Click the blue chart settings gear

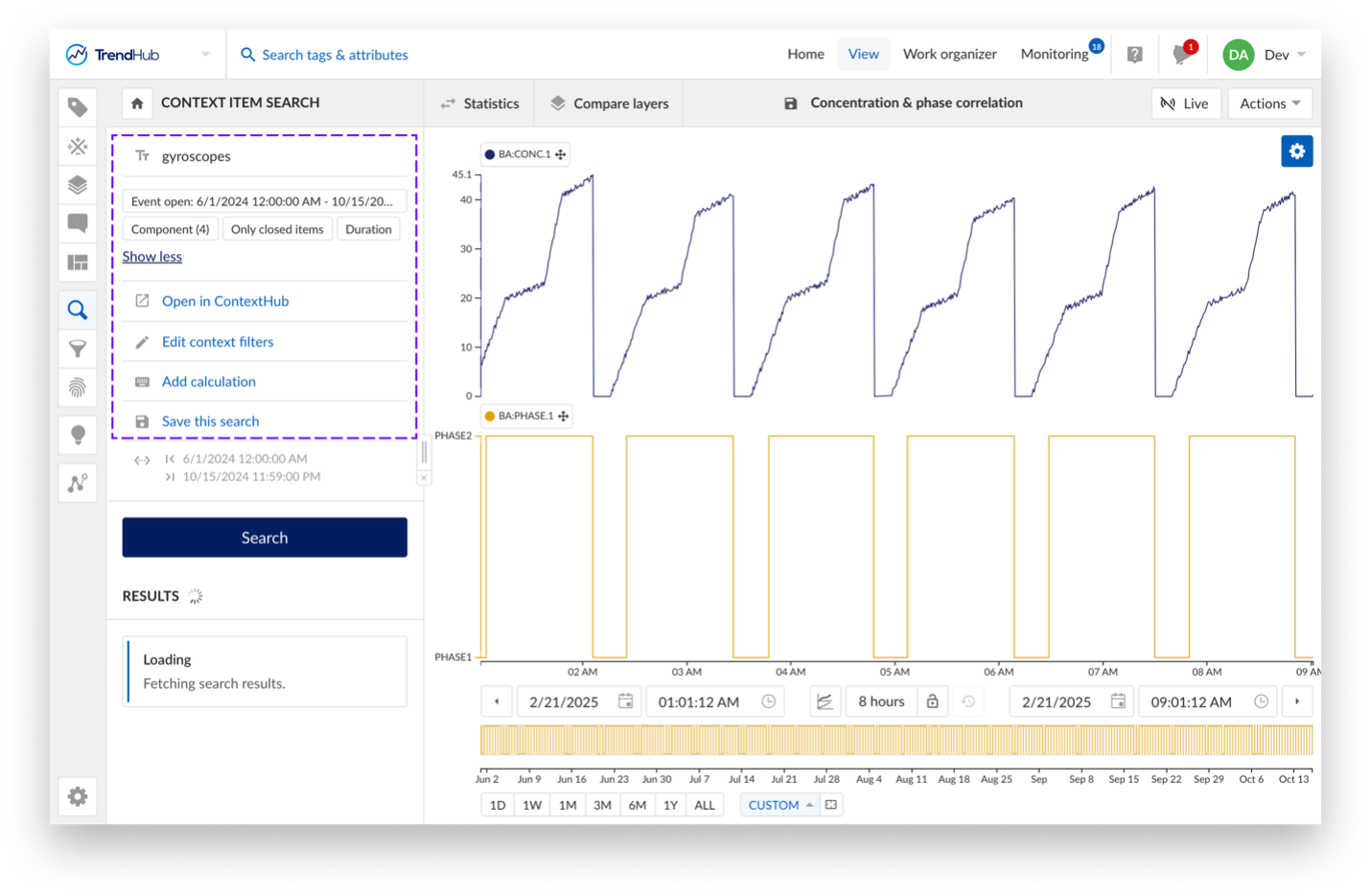[1296, 151]
